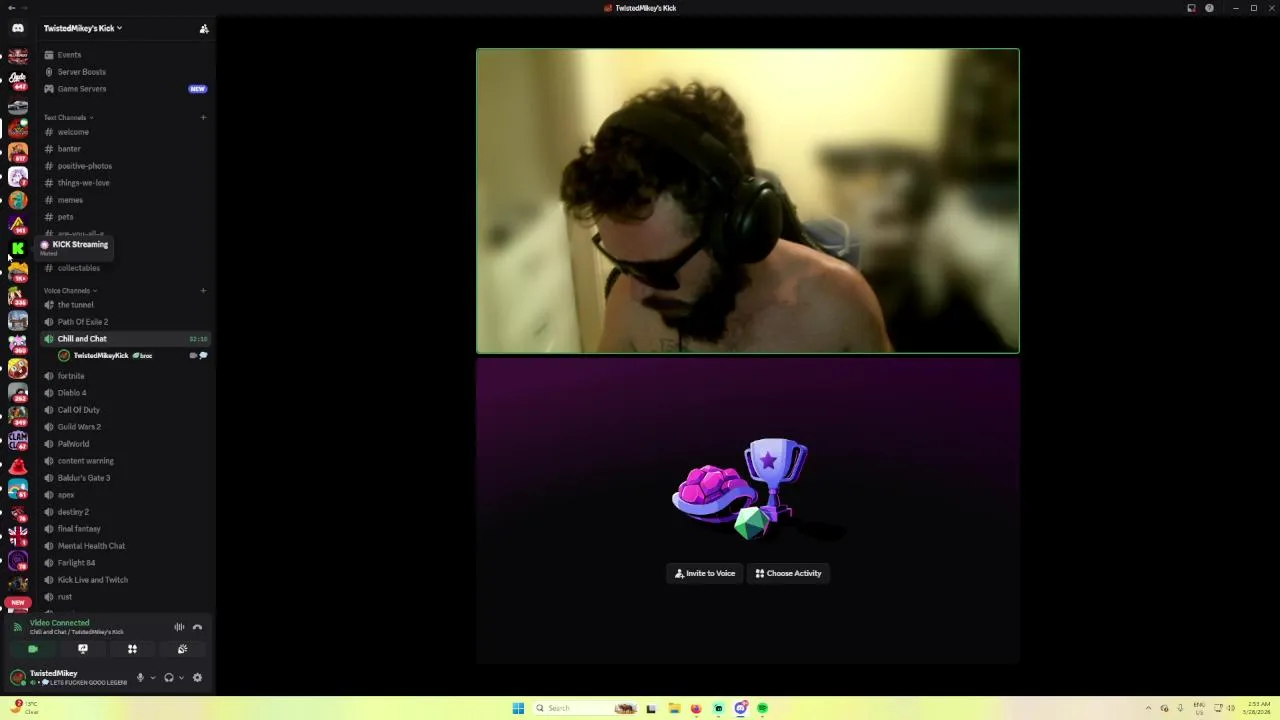This screenshot has height=720, width=1280.
Task: Turn off camera in voice panel
Action: coord(33,649)
